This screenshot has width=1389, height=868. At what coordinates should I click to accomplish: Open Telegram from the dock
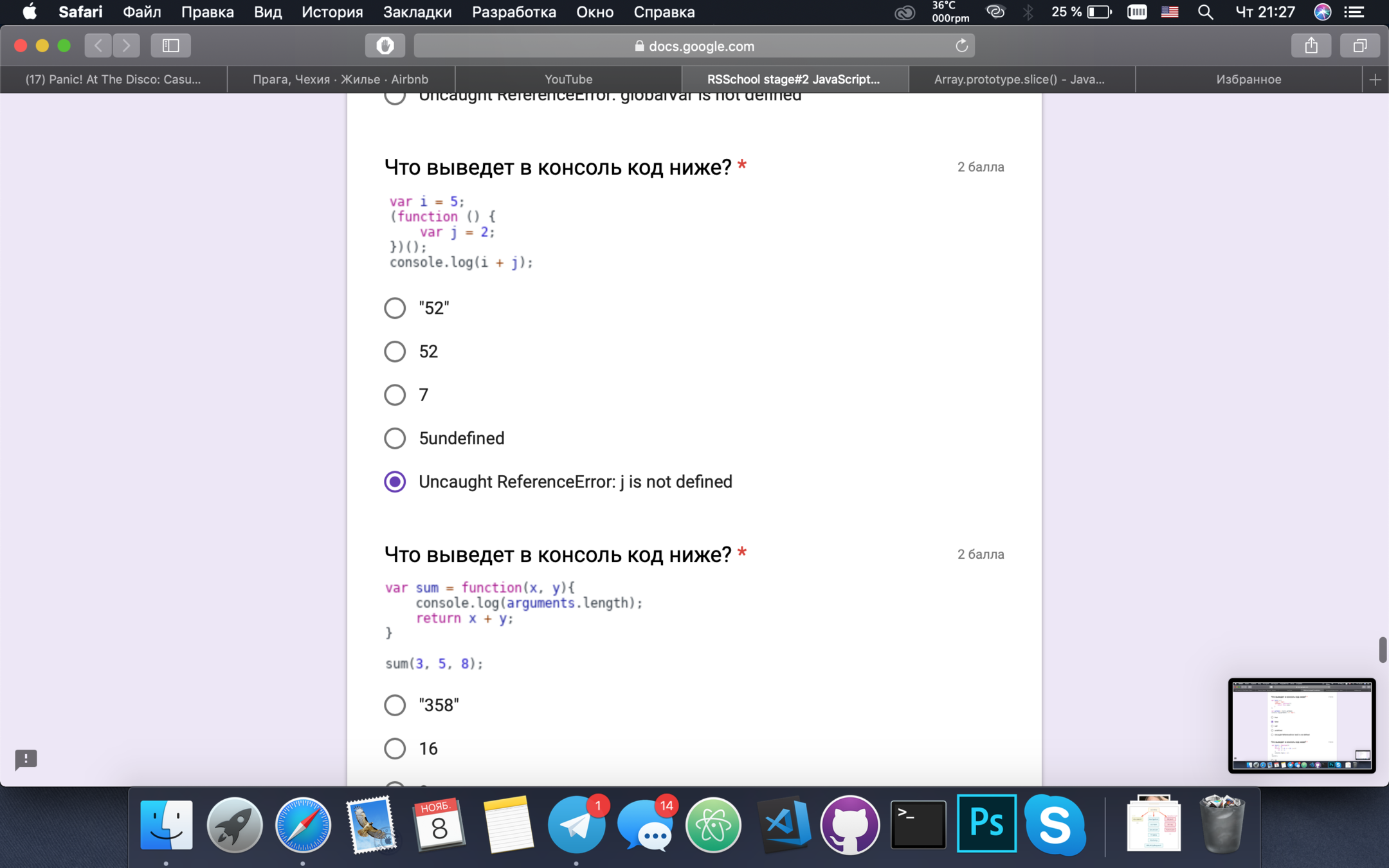(x=576, y=825)
